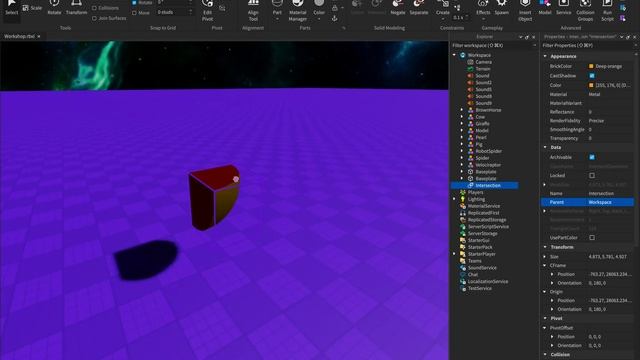Collapse the Appearance properties section
The width and height of the screenshot is (640, 360).
click(545, 56)
